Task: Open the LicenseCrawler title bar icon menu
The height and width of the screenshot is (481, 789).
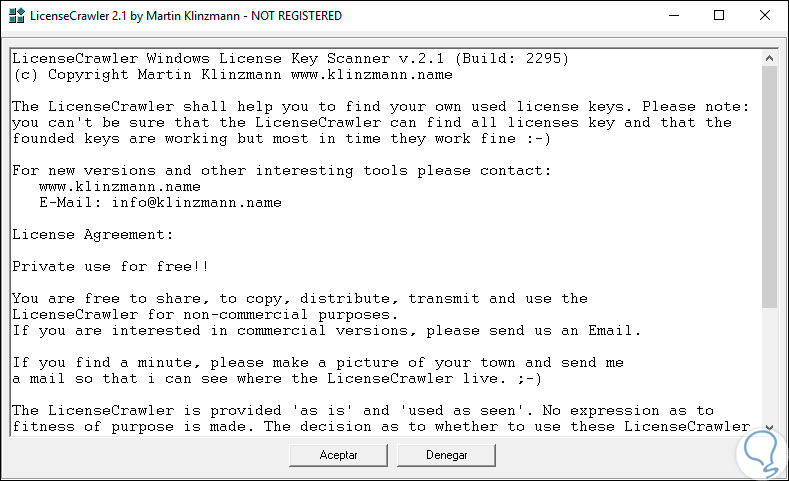Action: pos(15,16)
